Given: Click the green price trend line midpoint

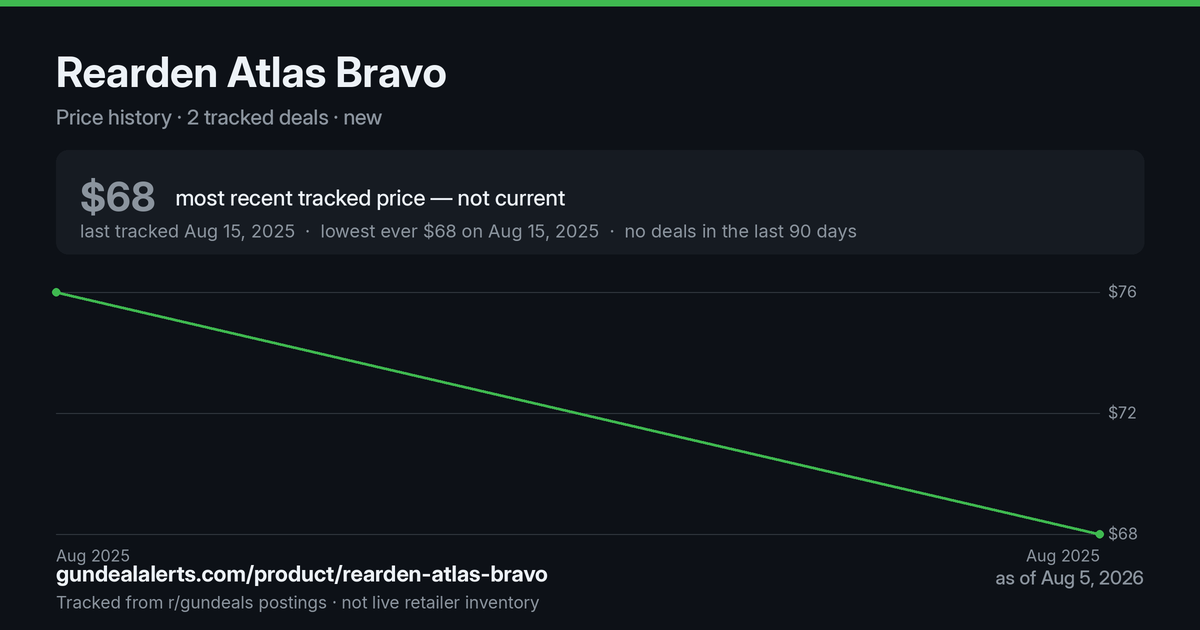Looking at the screenshot, I should (x=578, y=413).
